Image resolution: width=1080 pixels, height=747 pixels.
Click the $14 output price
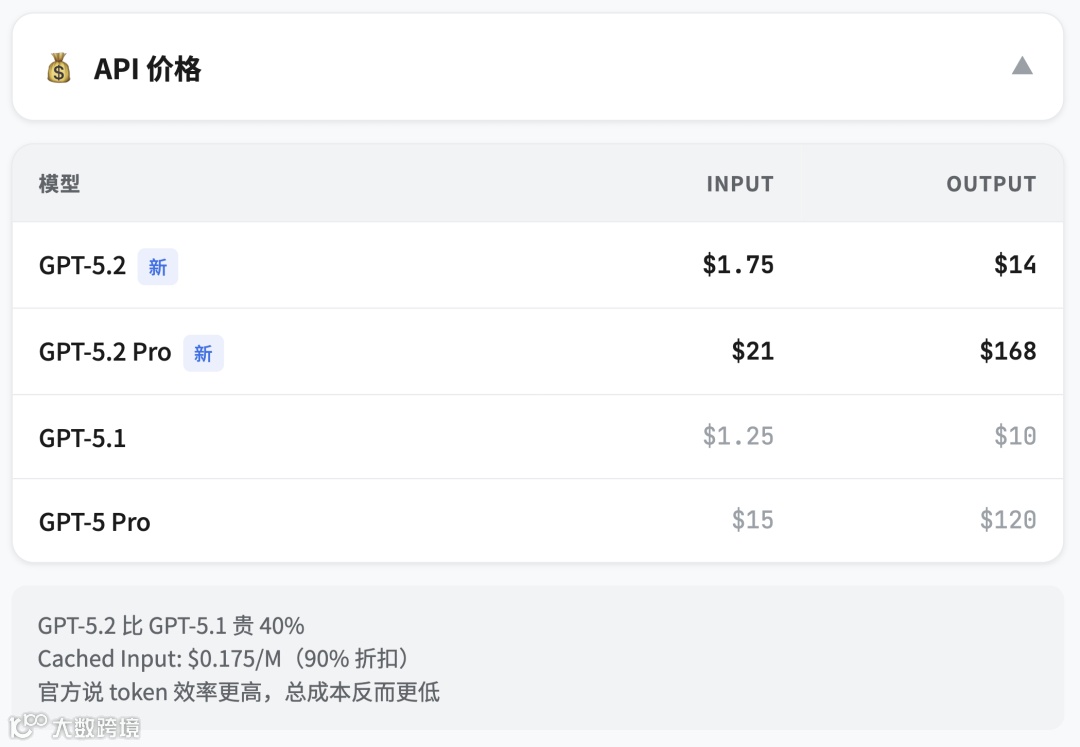point(1014,265)
